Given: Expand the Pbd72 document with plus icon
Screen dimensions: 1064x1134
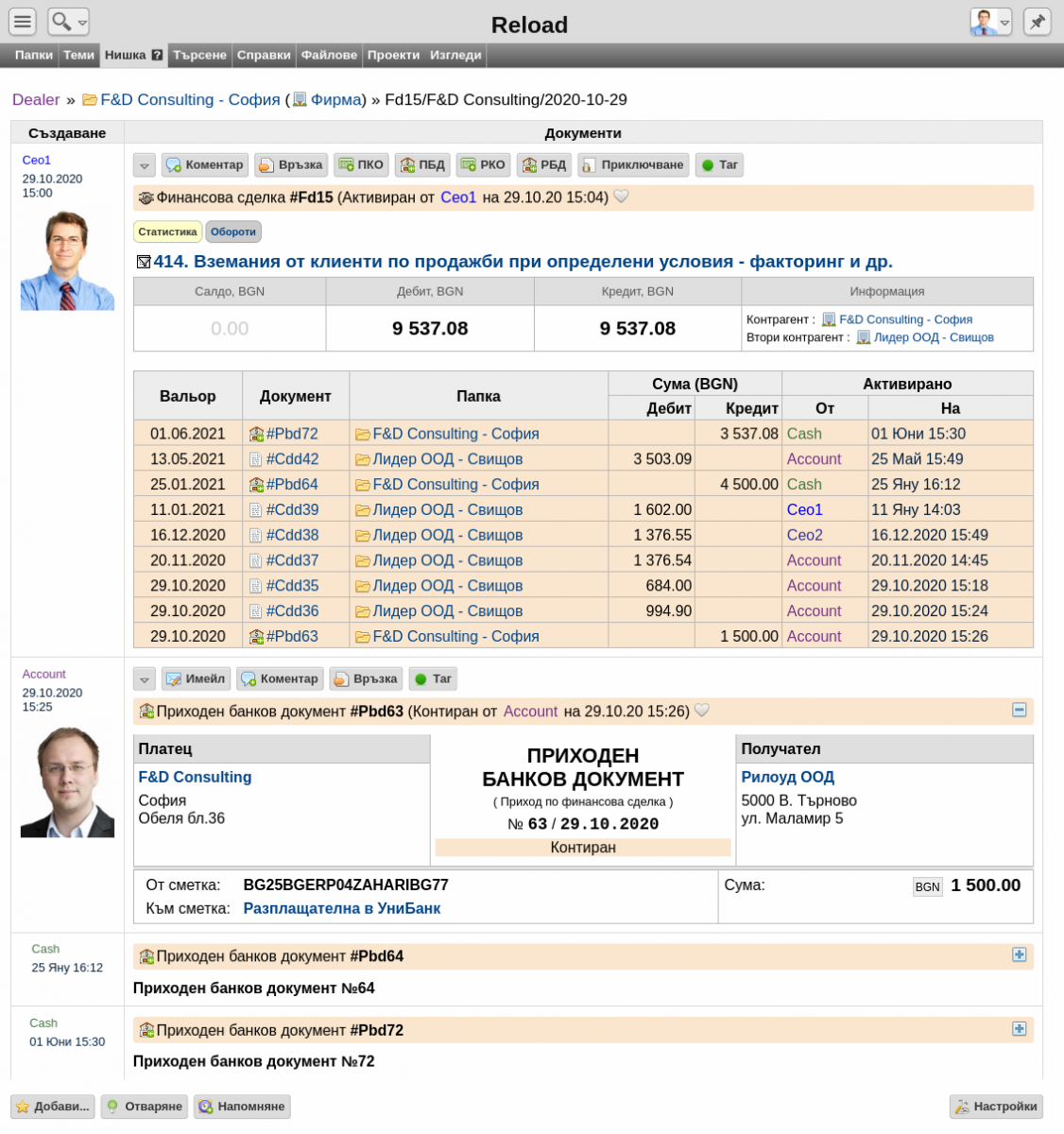Looking at the screenshot, I should (x=1019, y=1028).
